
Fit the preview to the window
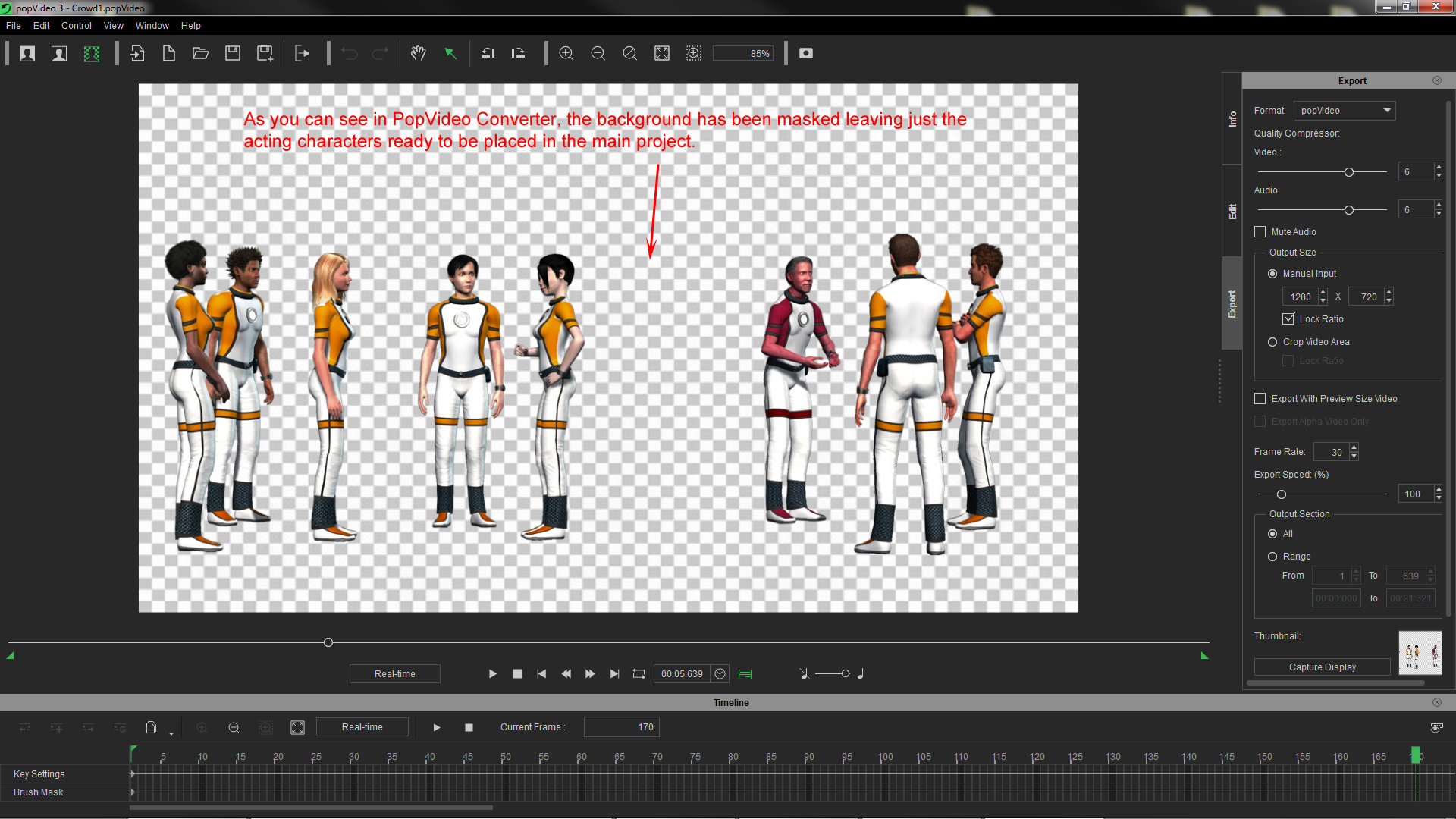coord(662,53)
